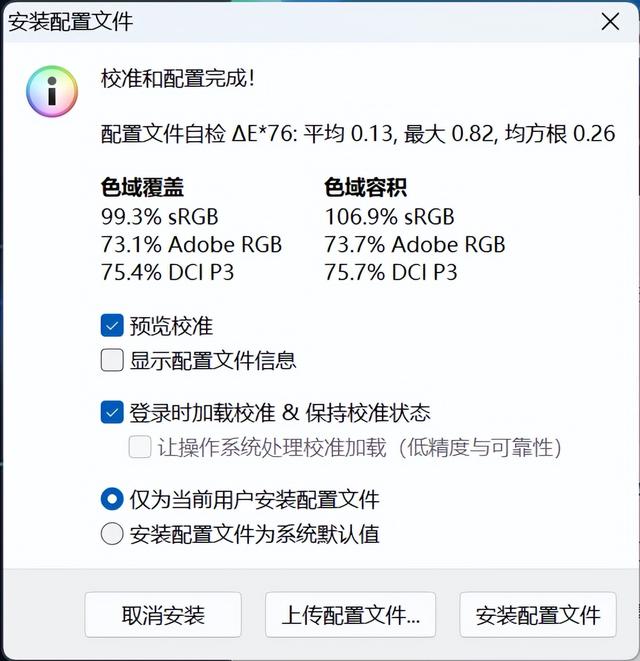Screen dimensions: 640x661
Task: Close the 安装配置文件 dialog with X
Action: (611, 21)
